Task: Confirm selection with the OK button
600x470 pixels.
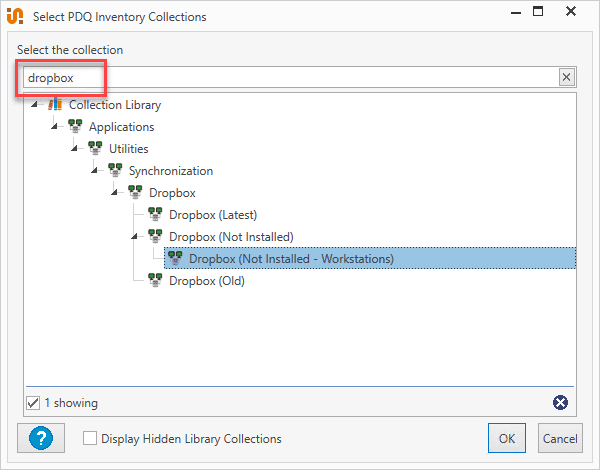Action: [x=507, y=438]
